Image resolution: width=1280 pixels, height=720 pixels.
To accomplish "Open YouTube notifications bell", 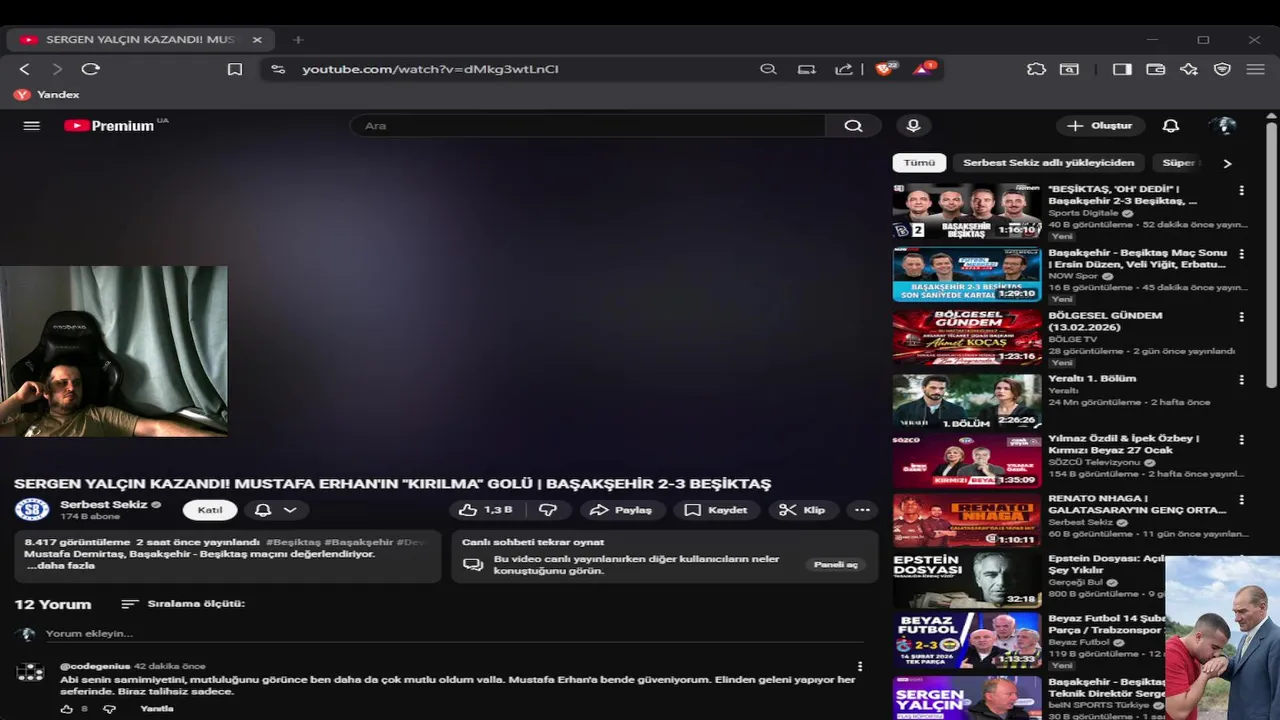I will click(1171, 126).
